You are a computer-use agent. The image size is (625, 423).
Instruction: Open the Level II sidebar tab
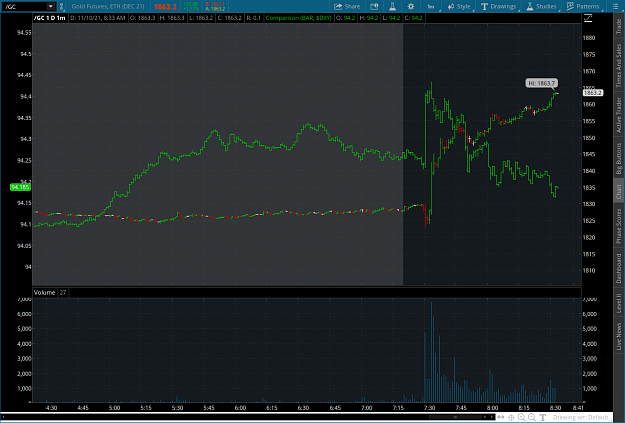pyautogui.click(x=619, y=303)
